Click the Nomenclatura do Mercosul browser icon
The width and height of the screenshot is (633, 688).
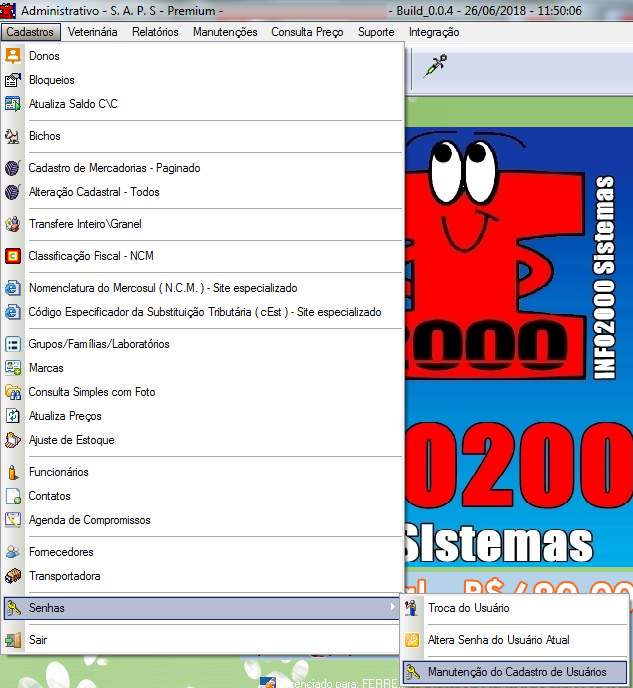13,288
